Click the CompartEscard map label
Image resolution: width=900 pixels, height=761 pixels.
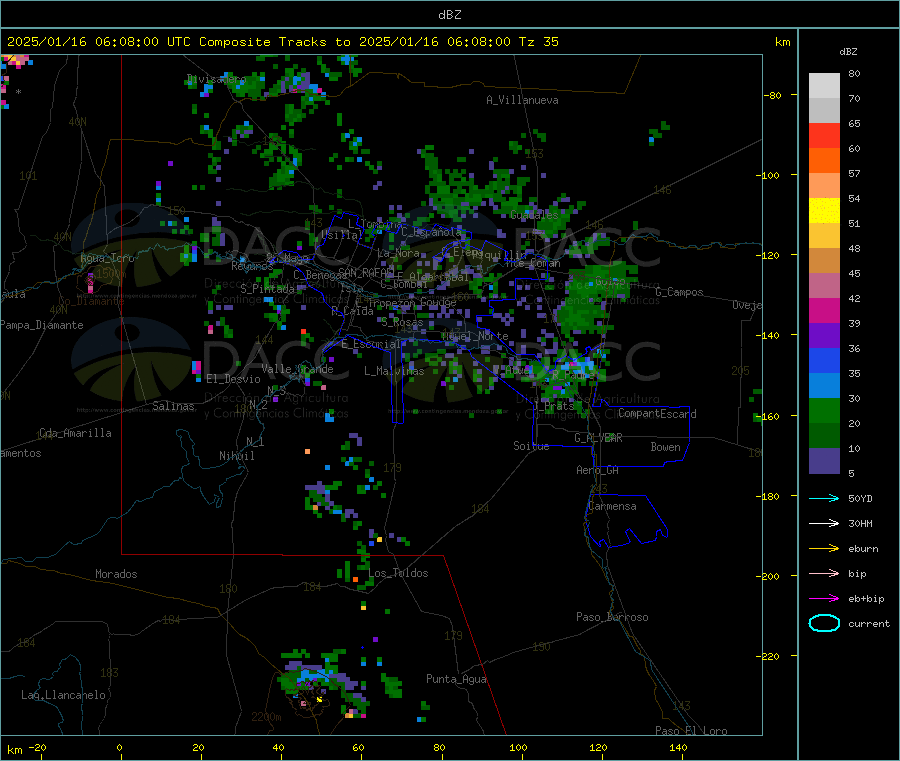pyautogui.click(x=657, y=413)
